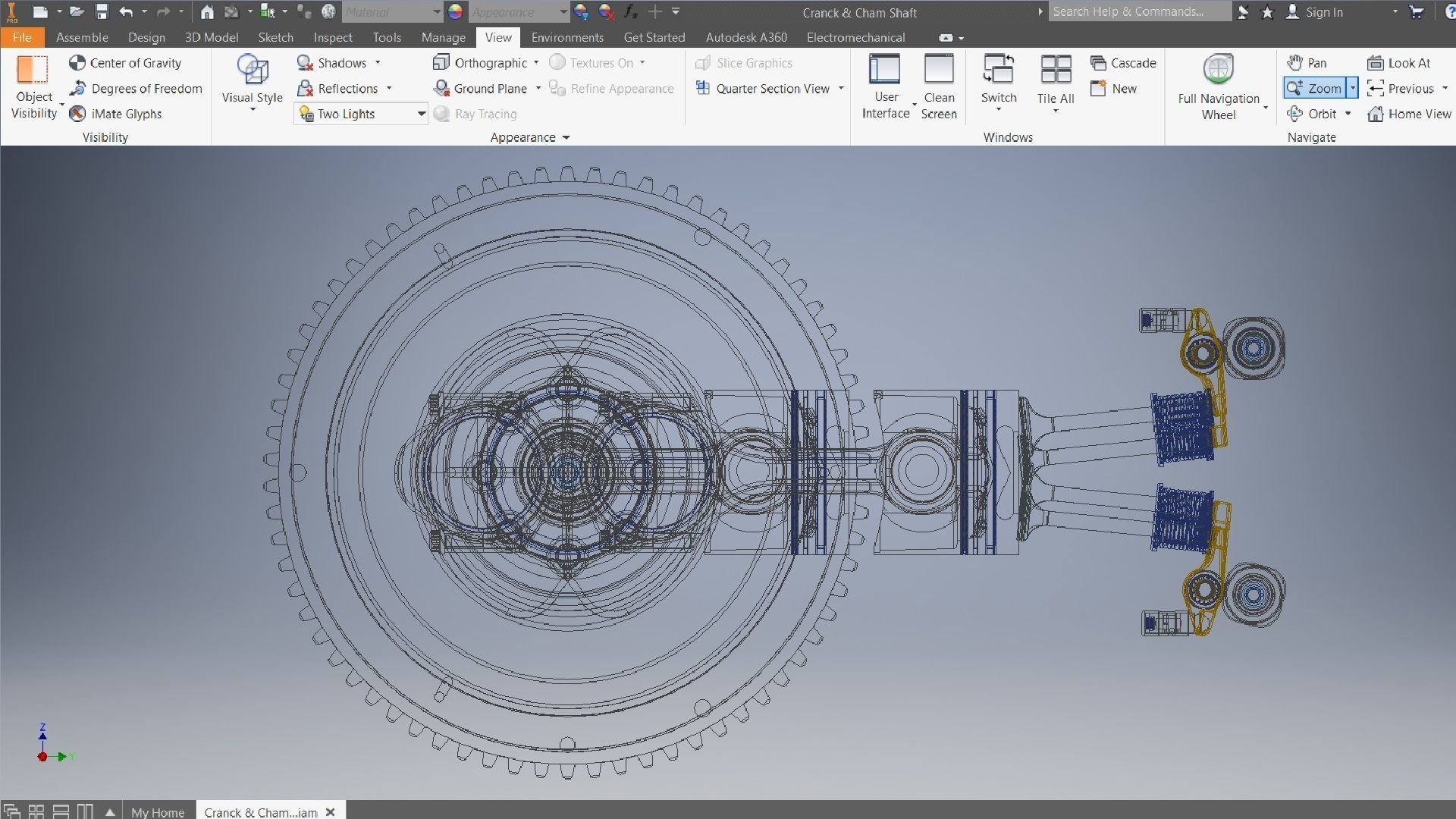Image resolution: width=1456 pixels, height=819 pixels.
Task: Expand the Orthographic dropdown arrow
Action: [536, 63]
